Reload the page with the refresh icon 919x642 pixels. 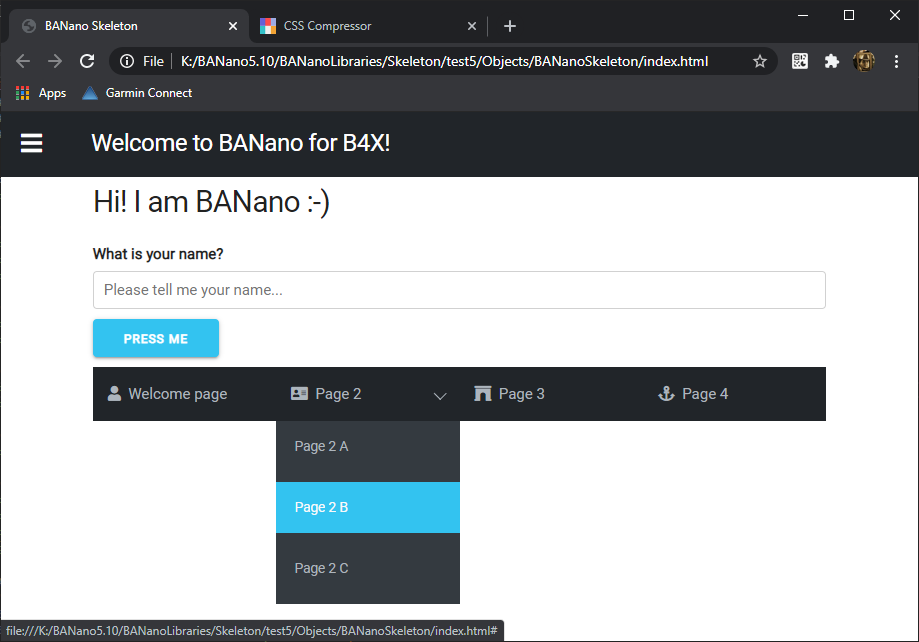pos(87,61)
